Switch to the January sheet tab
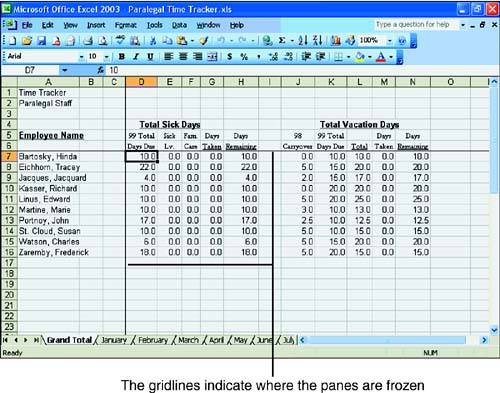Image resolution: width=500 pixels, height=393 pixels. click(114, 340)
